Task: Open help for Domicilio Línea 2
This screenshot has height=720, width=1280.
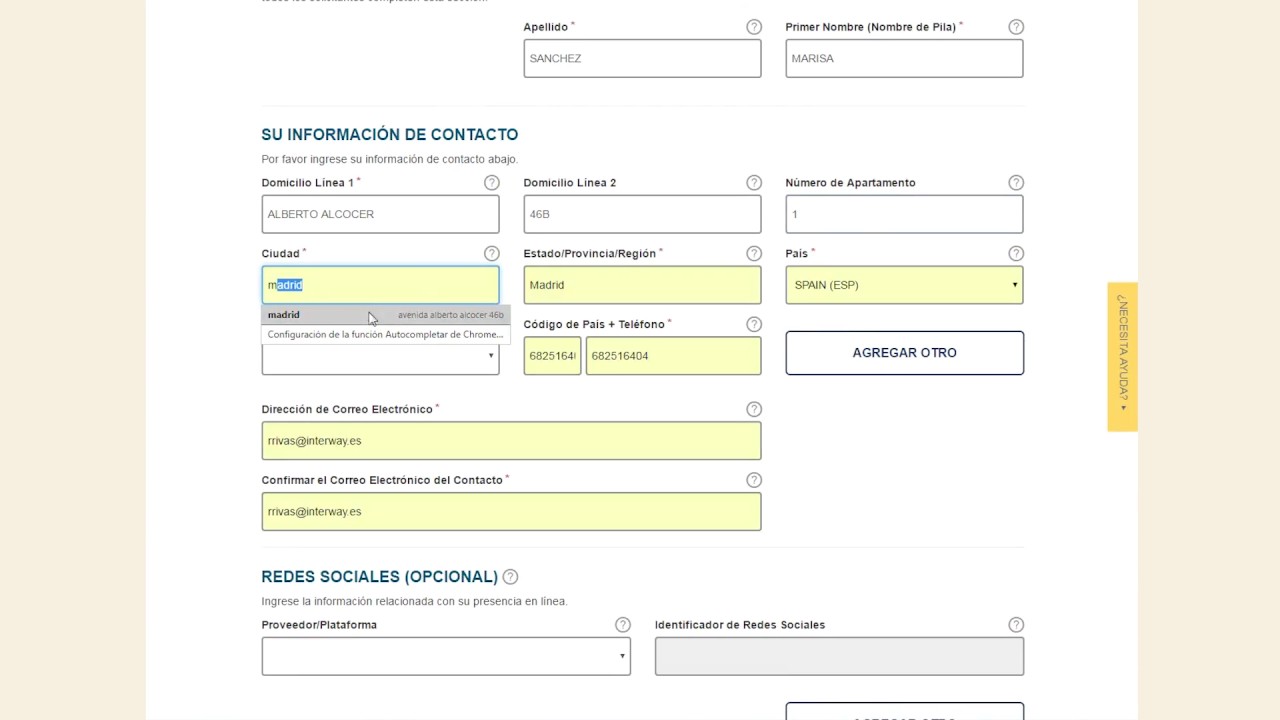Action: tap(754, 183)
